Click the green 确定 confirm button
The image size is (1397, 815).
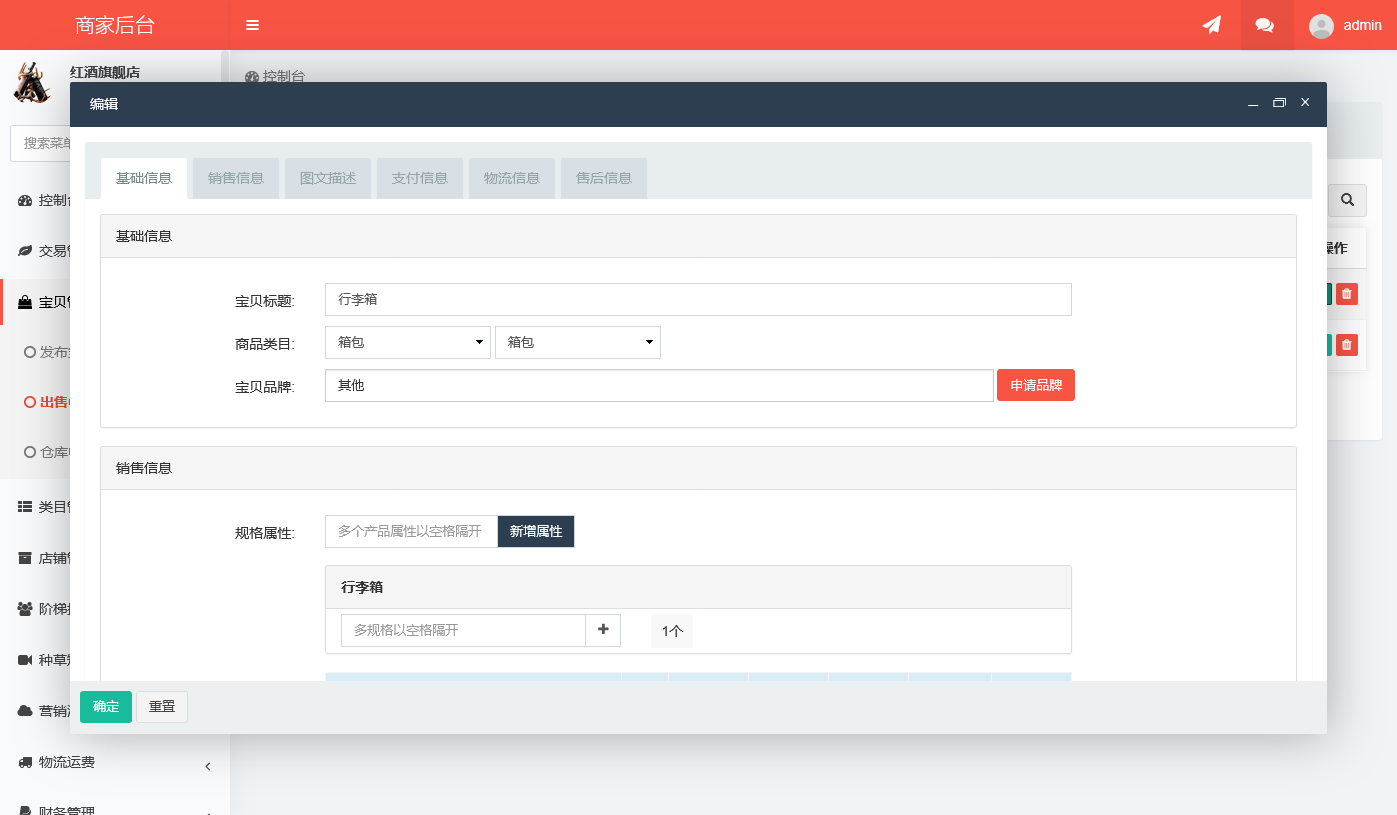(x=106, y=706)
